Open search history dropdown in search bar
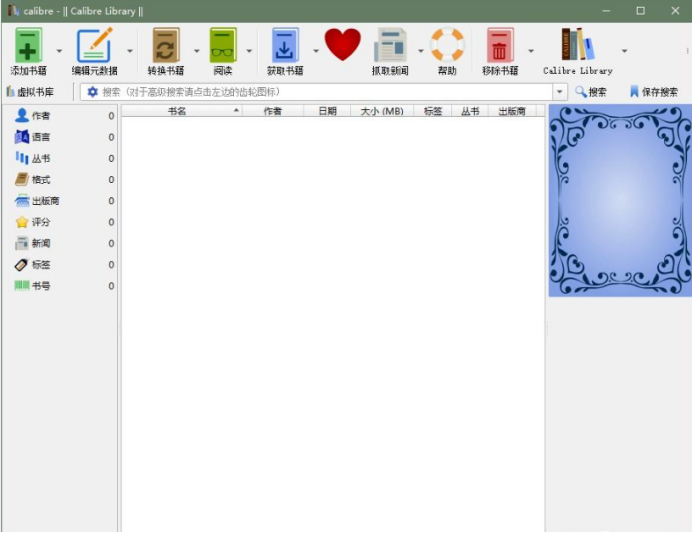 pyautogui.click(x=560, y=92)
